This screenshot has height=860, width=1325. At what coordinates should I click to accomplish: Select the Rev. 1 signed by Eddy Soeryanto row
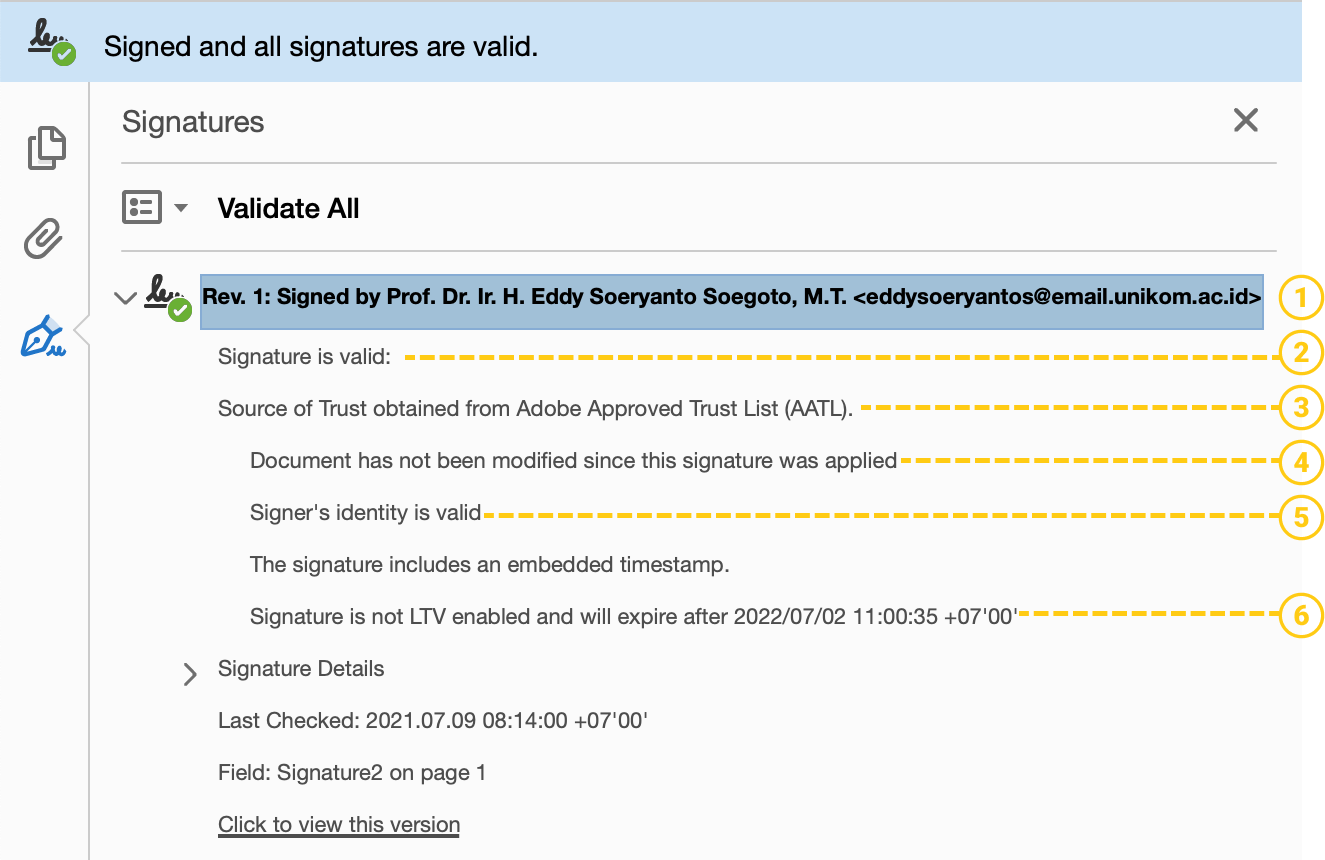coord(732,298)
